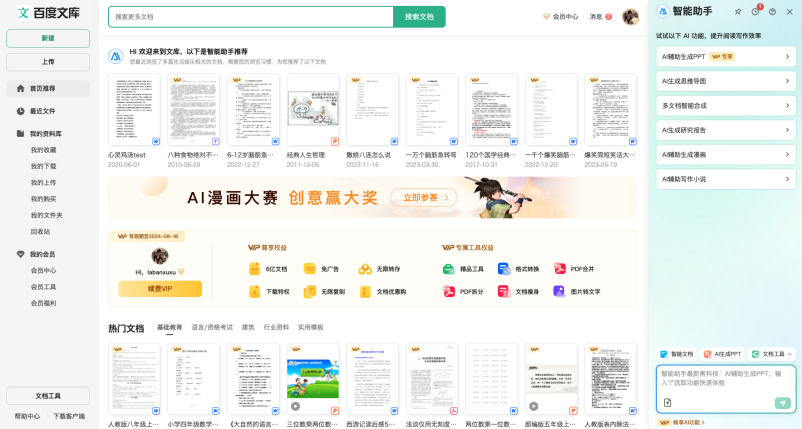Viewport: 802px width, 429px height.
Task: Click the 新建 button
Action: click(x=48, y=38)
